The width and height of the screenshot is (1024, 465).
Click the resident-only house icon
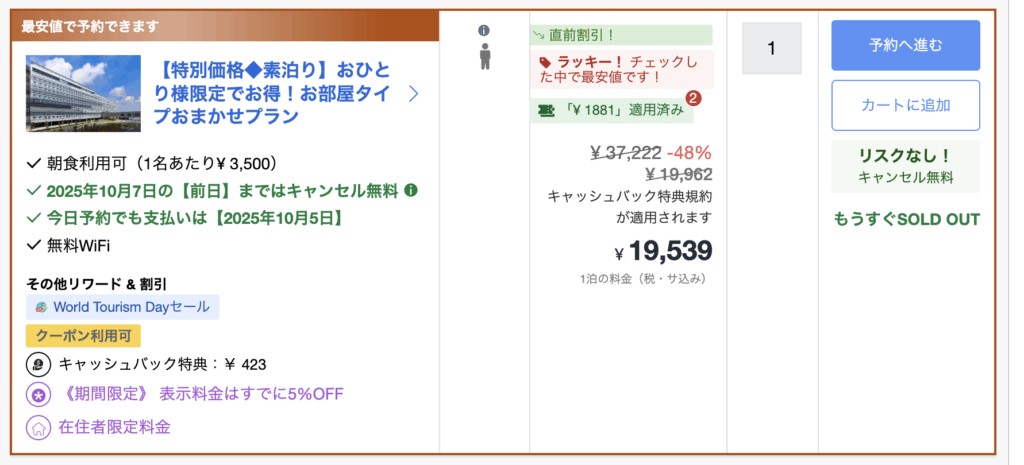click(38, 428)
